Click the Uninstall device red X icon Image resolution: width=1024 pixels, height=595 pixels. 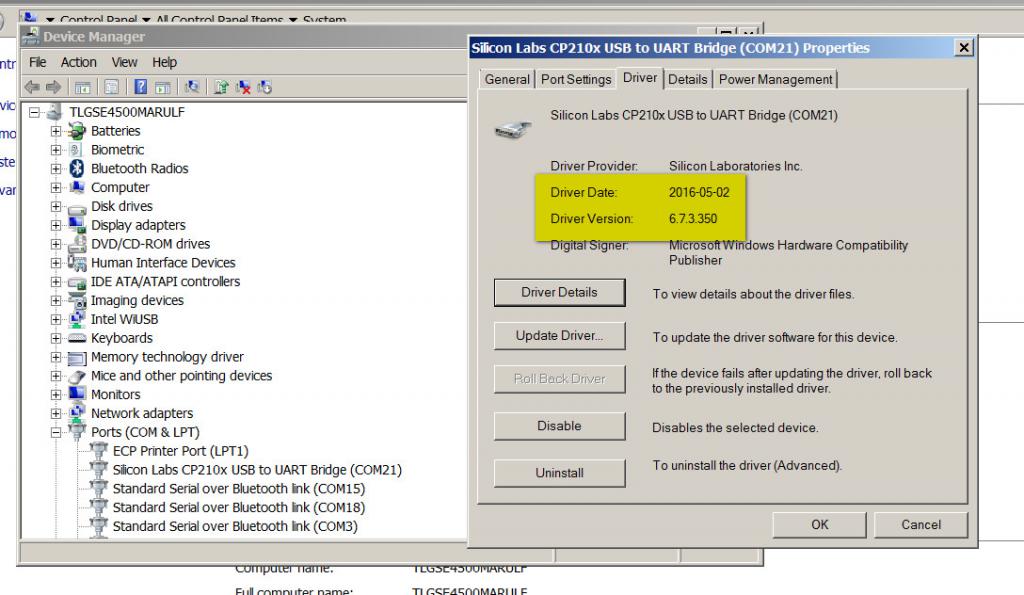pyautogui.click(x=244, y=87)
